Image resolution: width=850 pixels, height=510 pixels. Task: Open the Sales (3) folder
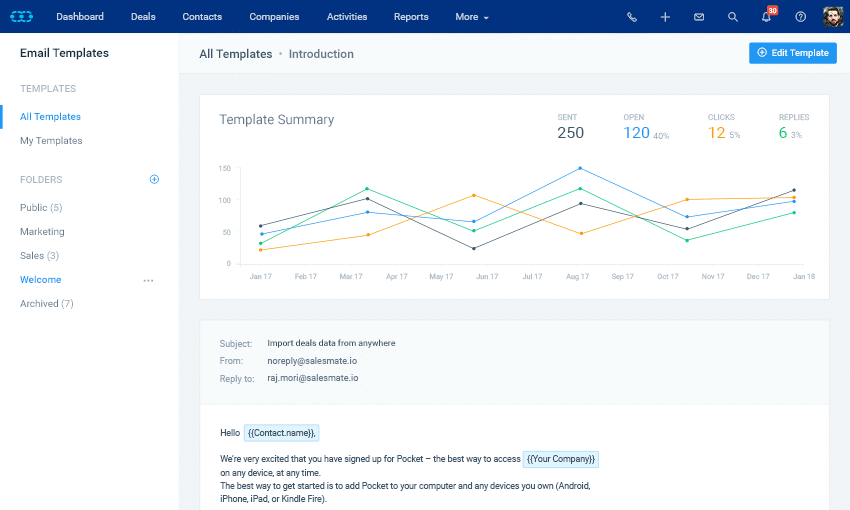click(x=40, y=255)
